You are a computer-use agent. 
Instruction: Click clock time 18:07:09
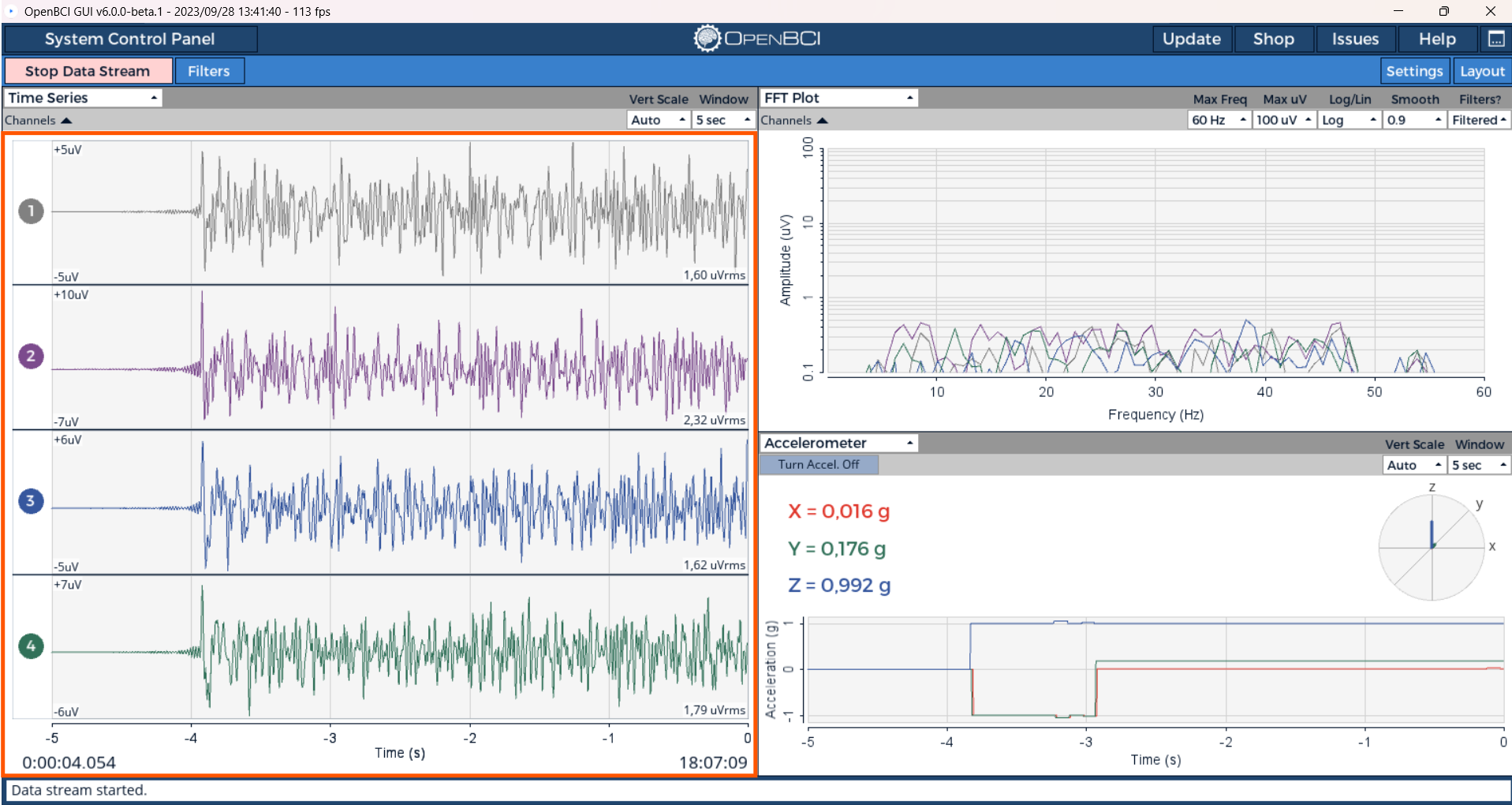tap(713, 762)
